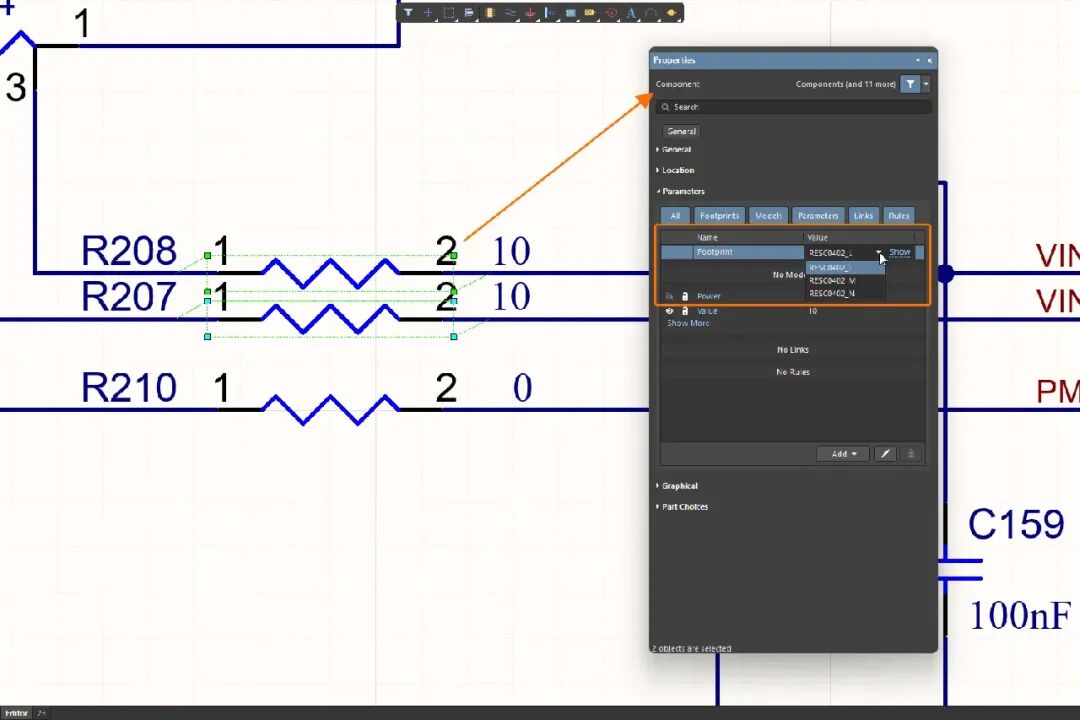
Task: Choose the rectangular selection tool icon
Action: click(448, 12)
